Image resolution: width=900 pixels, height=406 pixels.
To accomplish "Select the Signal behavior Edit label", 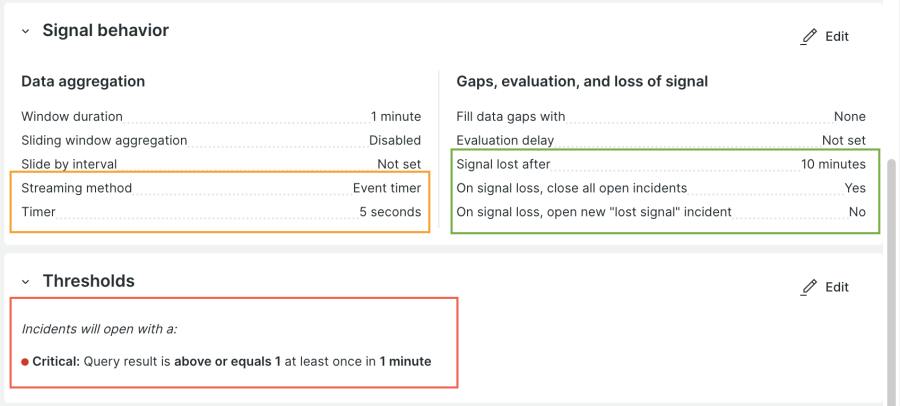I will tap(837, 37).
